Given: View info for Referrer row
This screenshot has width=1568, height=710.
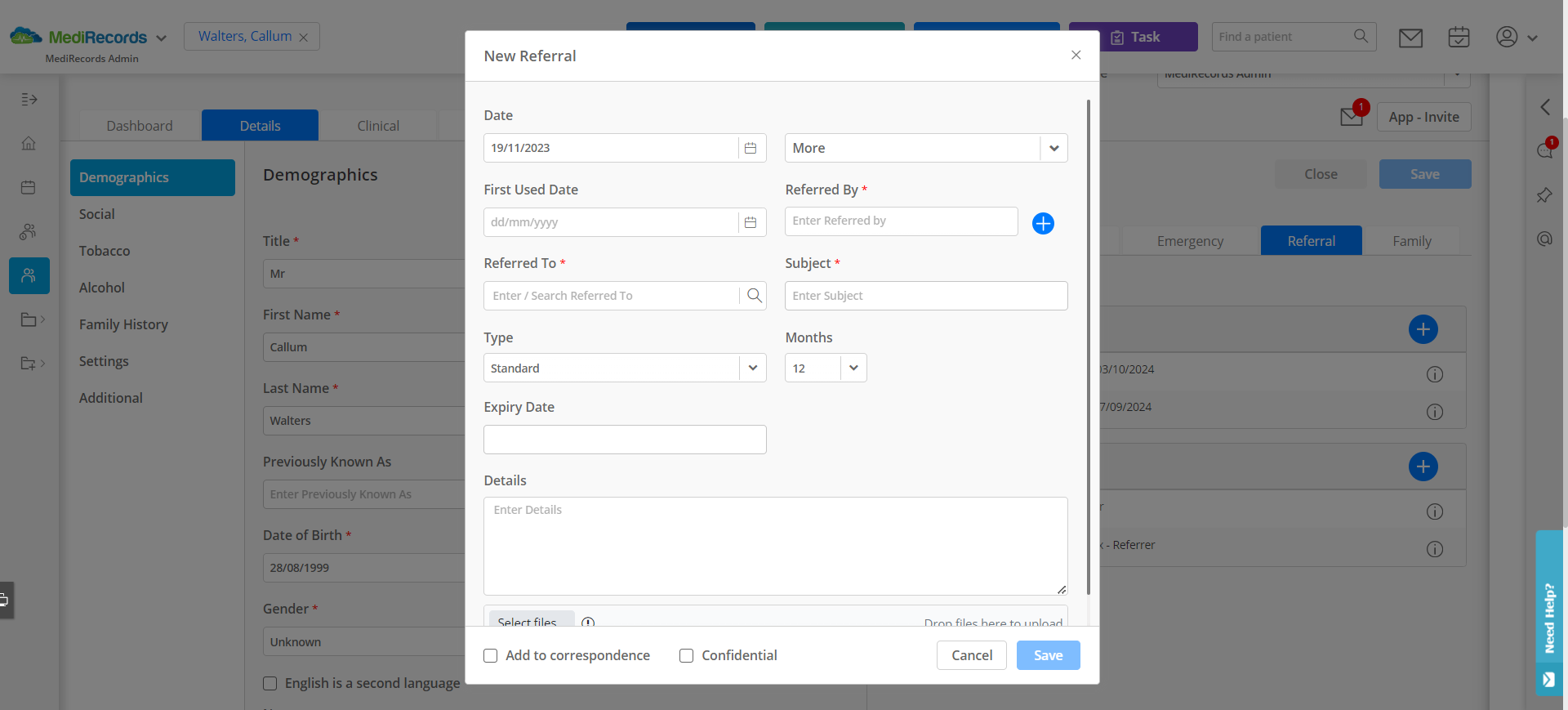Looking at the screenshot, I should point(1435,549).
